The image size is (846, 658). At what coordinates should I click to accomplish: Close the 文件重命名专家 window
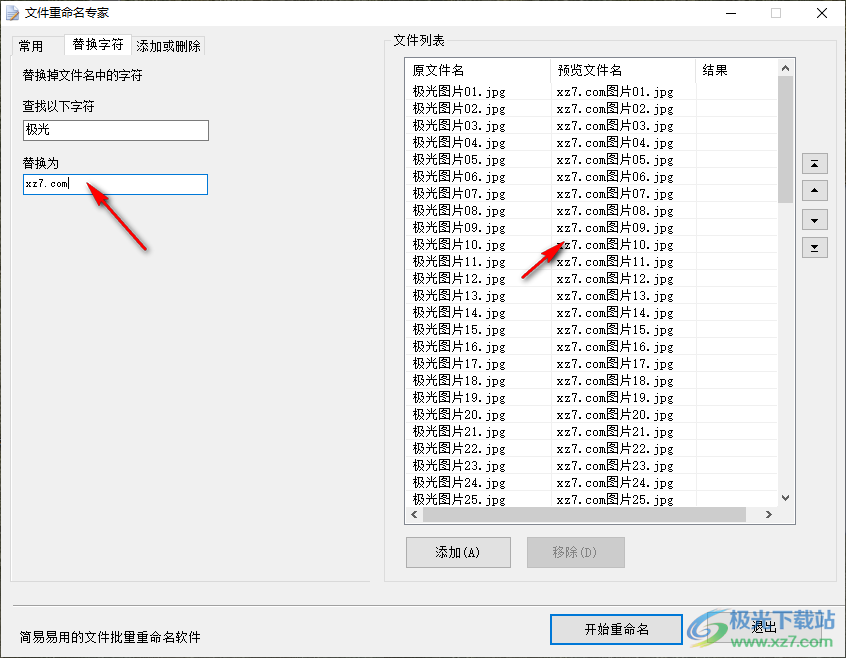(822, 13)
